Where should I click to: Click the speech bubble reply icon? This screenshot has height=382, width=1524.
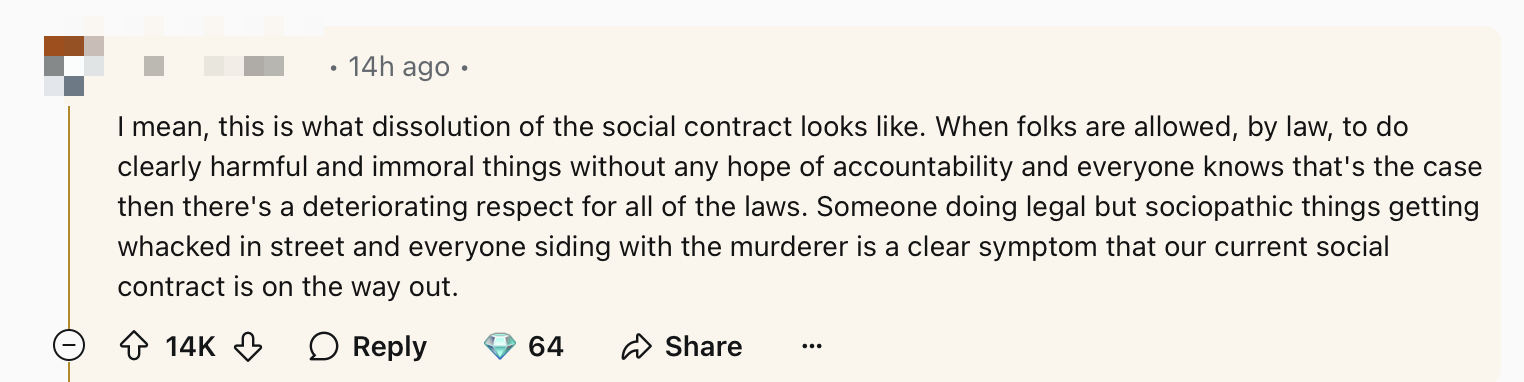(323, 347)
